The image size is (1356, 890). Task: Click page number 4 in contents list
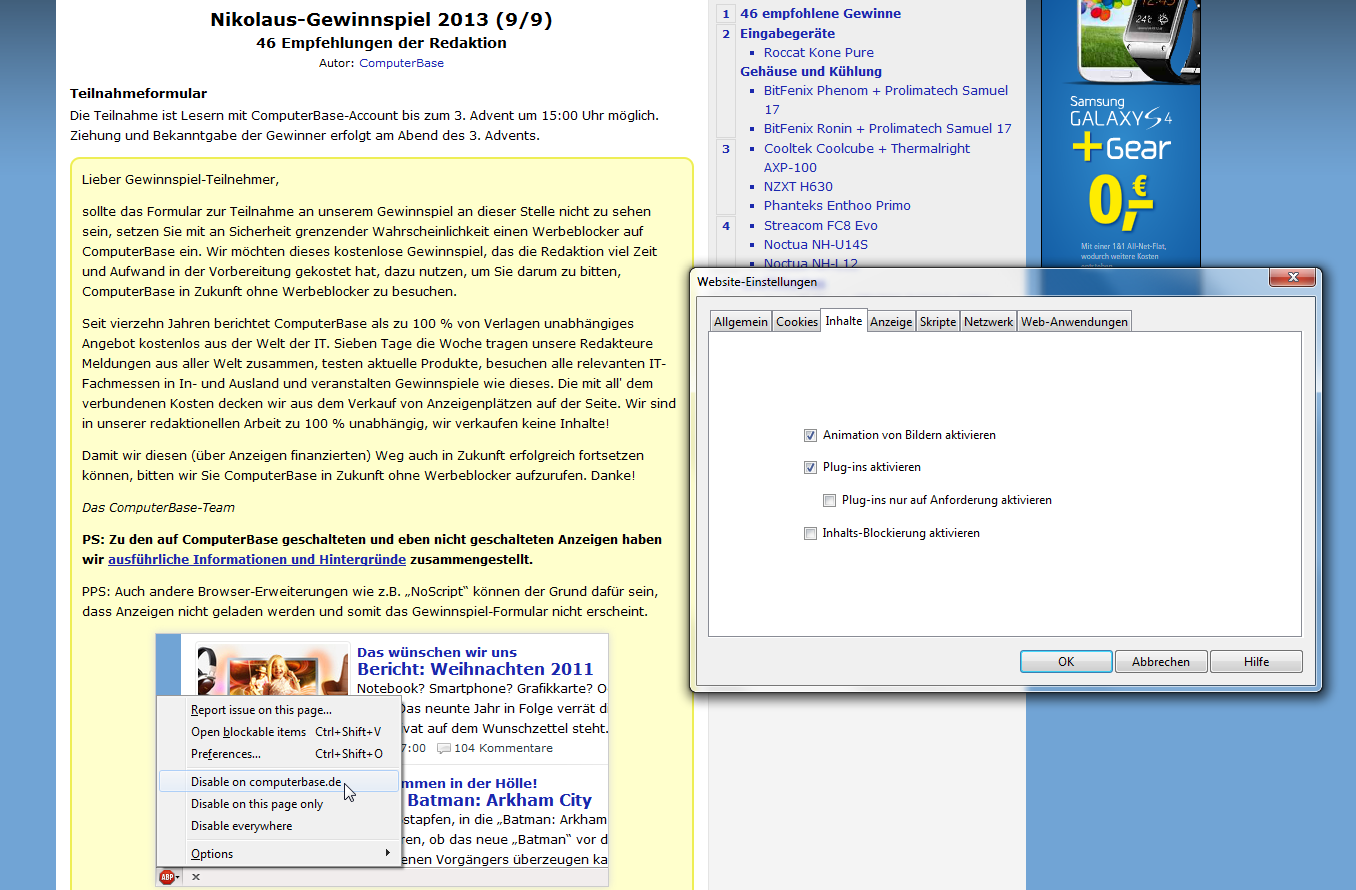pyautogui.click(x=727, y=225)
